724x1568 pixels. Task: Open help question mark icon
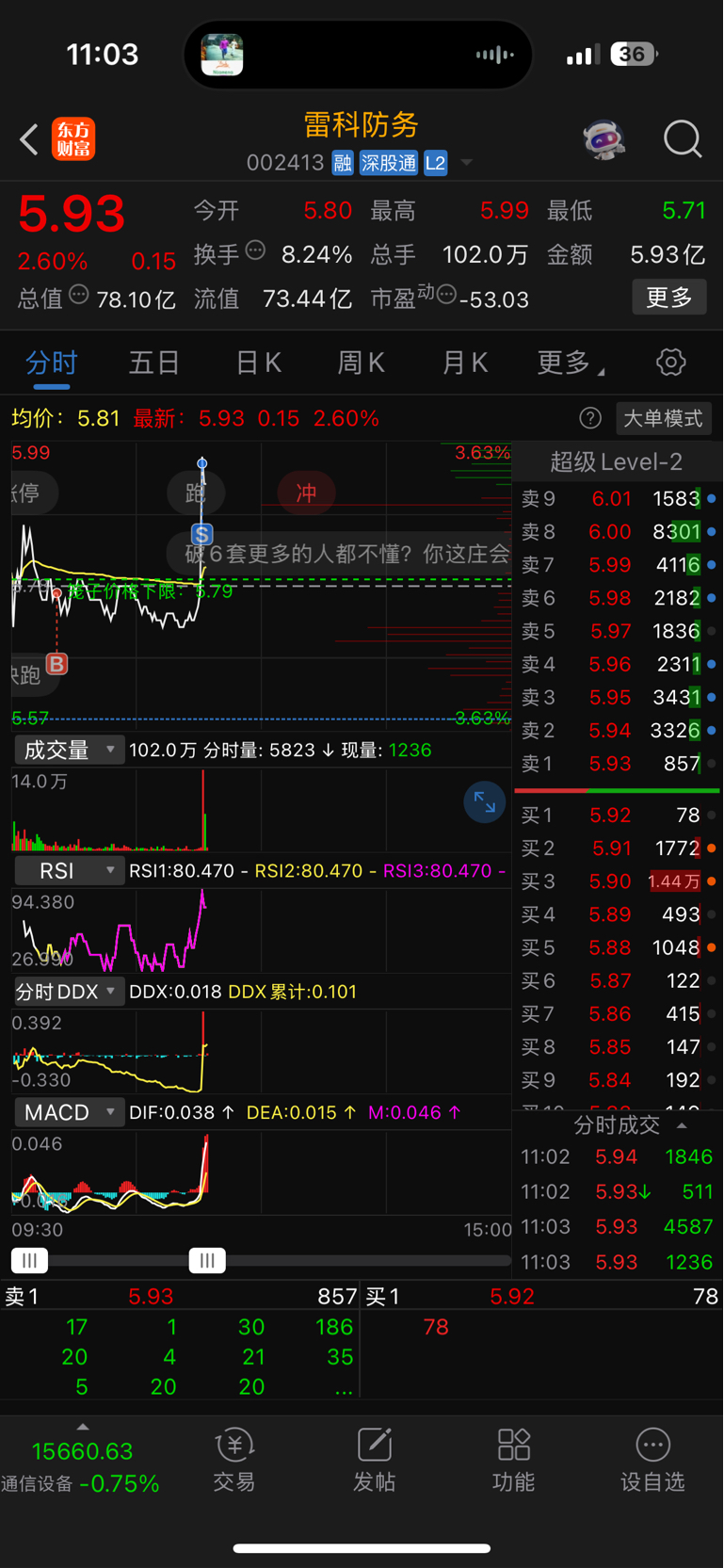[x=590, y=418]
